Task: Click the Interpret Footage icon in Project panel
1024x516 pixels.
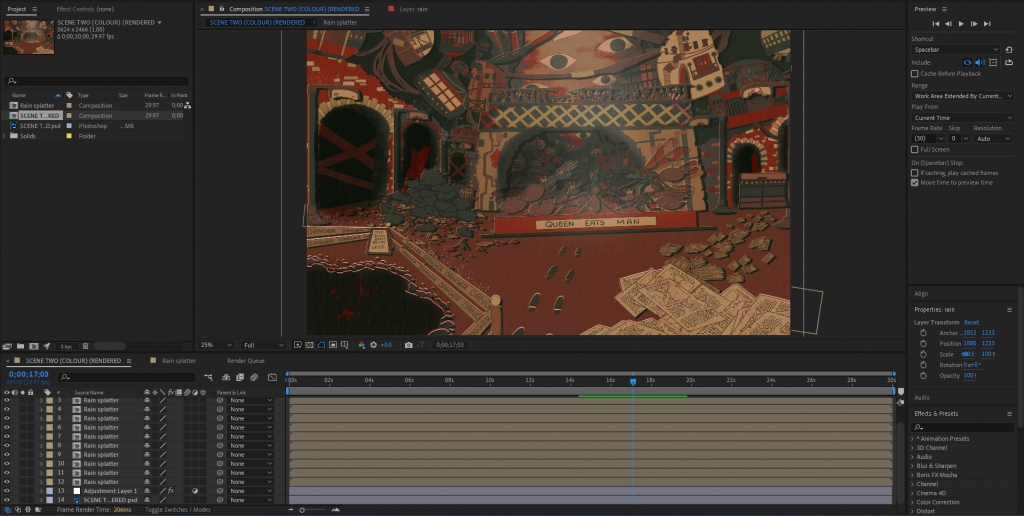Action: click(8, 346)
